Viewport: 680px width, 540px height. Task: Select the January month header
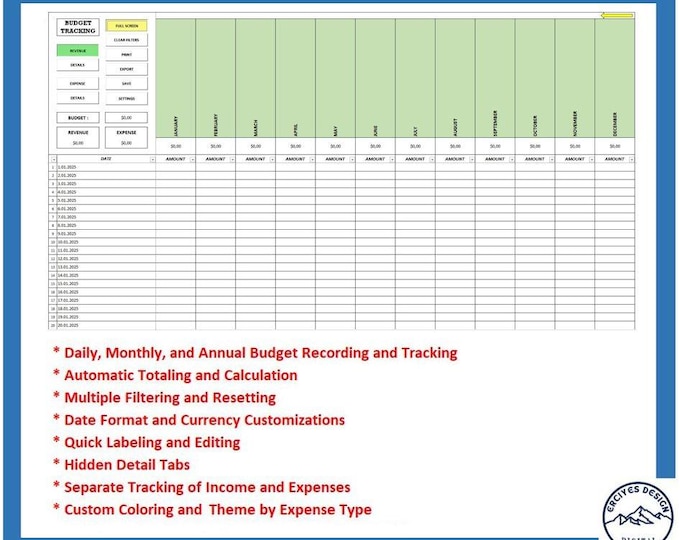176,78
